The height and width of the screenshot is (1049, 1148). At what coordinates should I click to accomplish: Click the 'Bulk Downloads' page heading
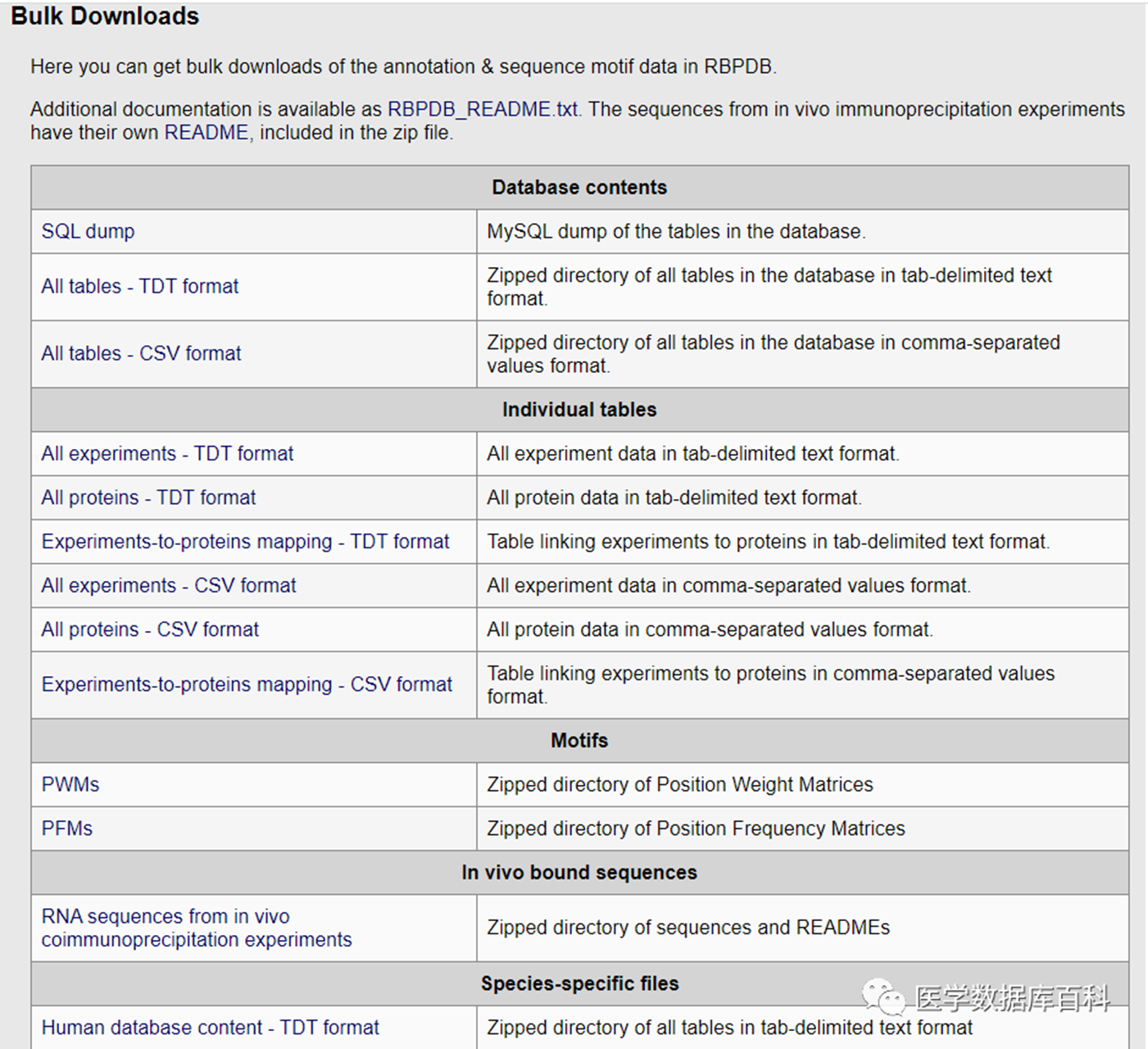pos(105,16)
